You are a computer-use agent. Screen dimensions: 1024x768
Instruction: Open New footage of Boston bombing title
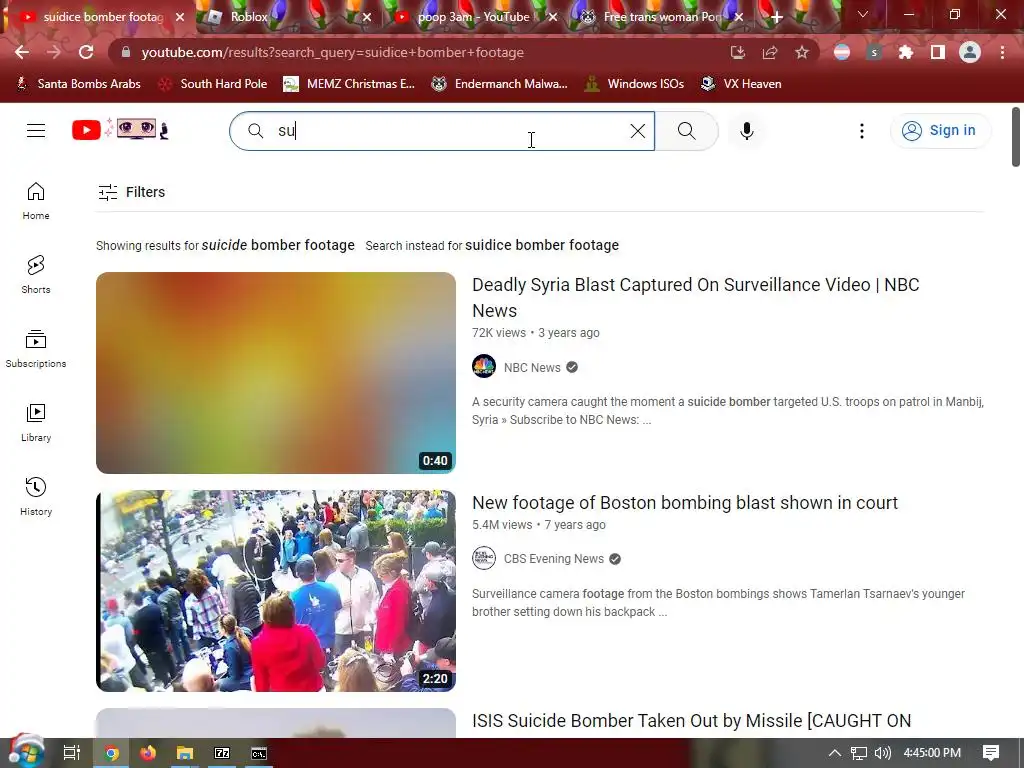click(685, 503)
